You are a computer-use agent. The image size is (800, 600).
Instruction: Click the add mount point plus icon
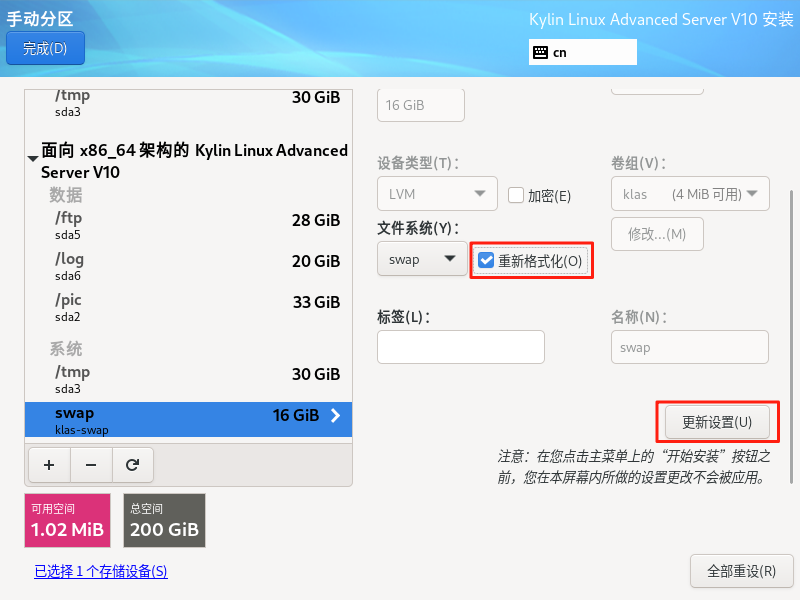point(49,465)
